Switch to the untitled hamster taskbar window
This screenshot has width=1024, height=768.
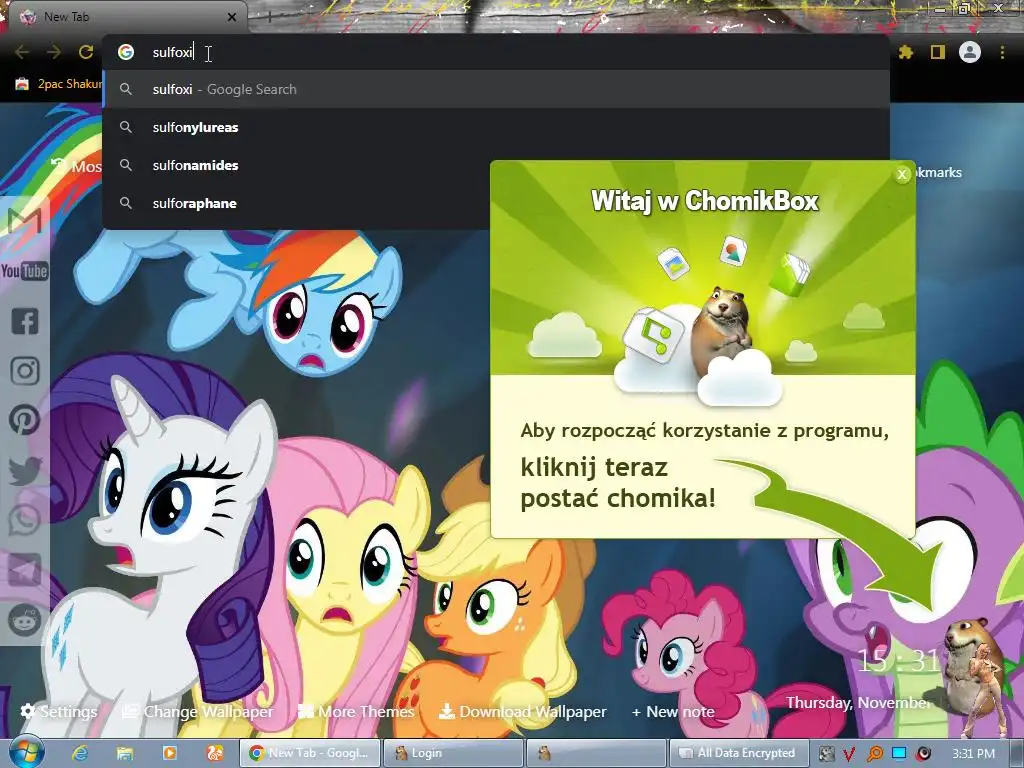point(596,753)
